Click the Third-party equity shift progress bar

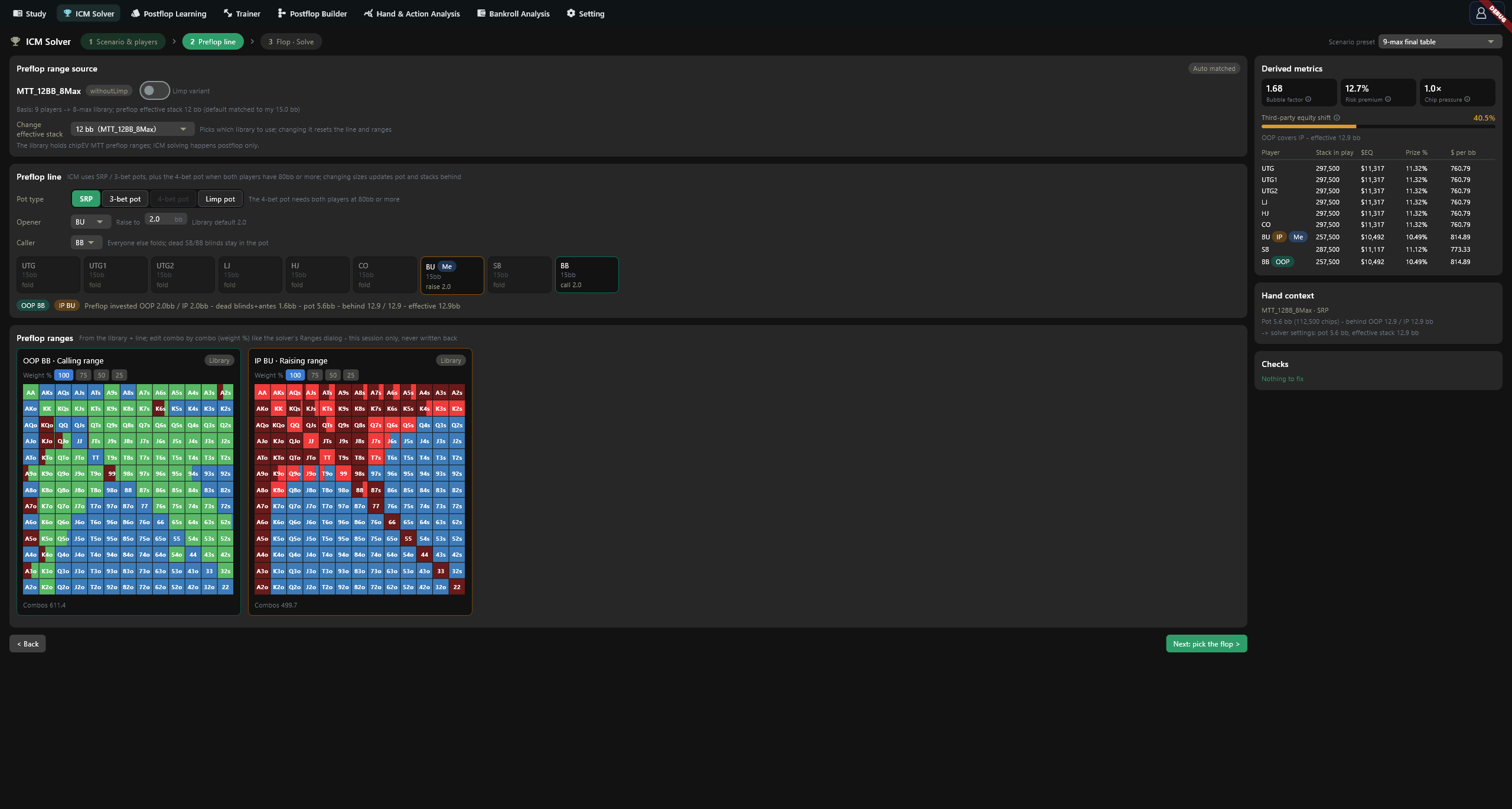(1379, 126)
